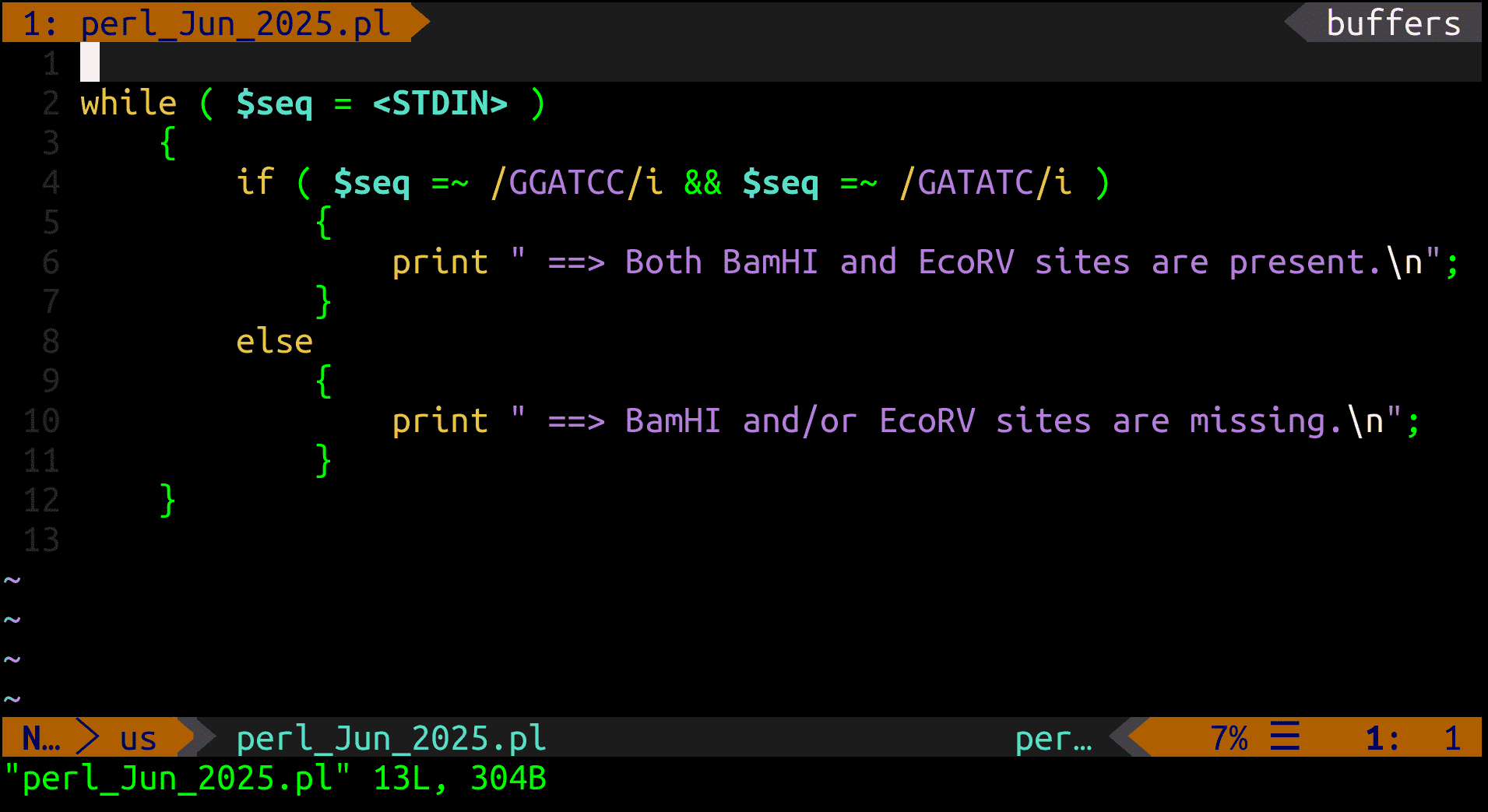Click the /GATATC/i regex pattern

click(985, 183)
